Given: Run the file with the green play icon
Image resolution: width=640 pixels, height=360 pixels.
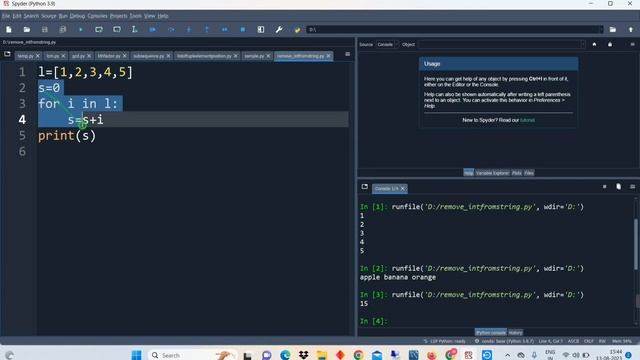Looking at the screenshot, I should click(x=81, y=29).
